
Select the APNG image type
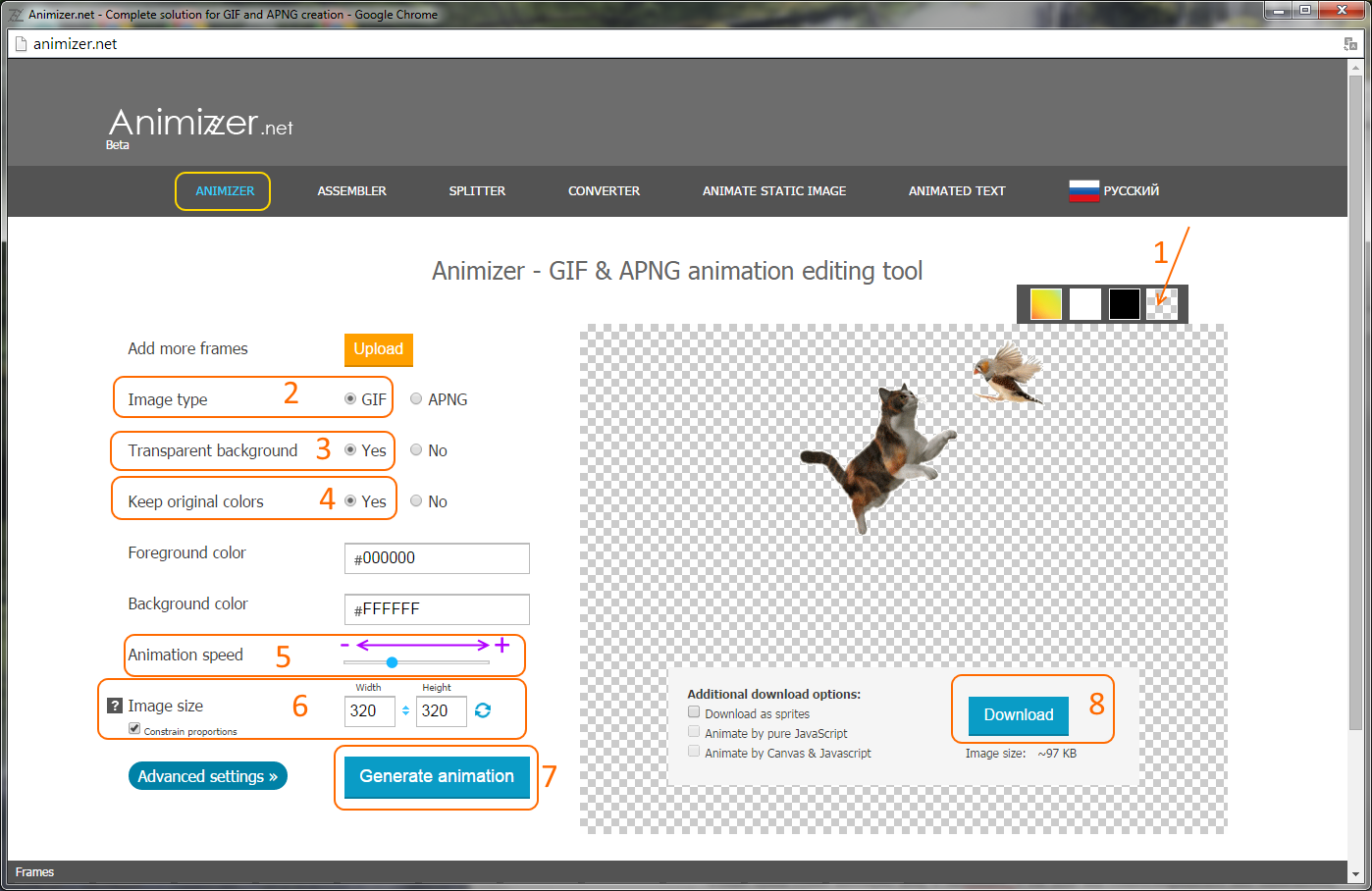tap(415, 398)
